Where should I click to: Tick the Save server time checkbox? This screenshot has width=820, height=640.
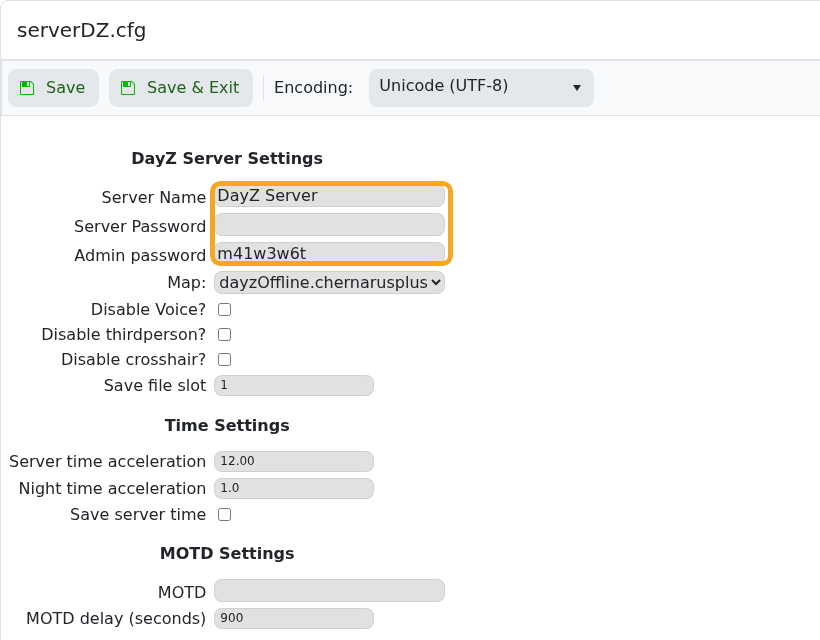(224, 515)
